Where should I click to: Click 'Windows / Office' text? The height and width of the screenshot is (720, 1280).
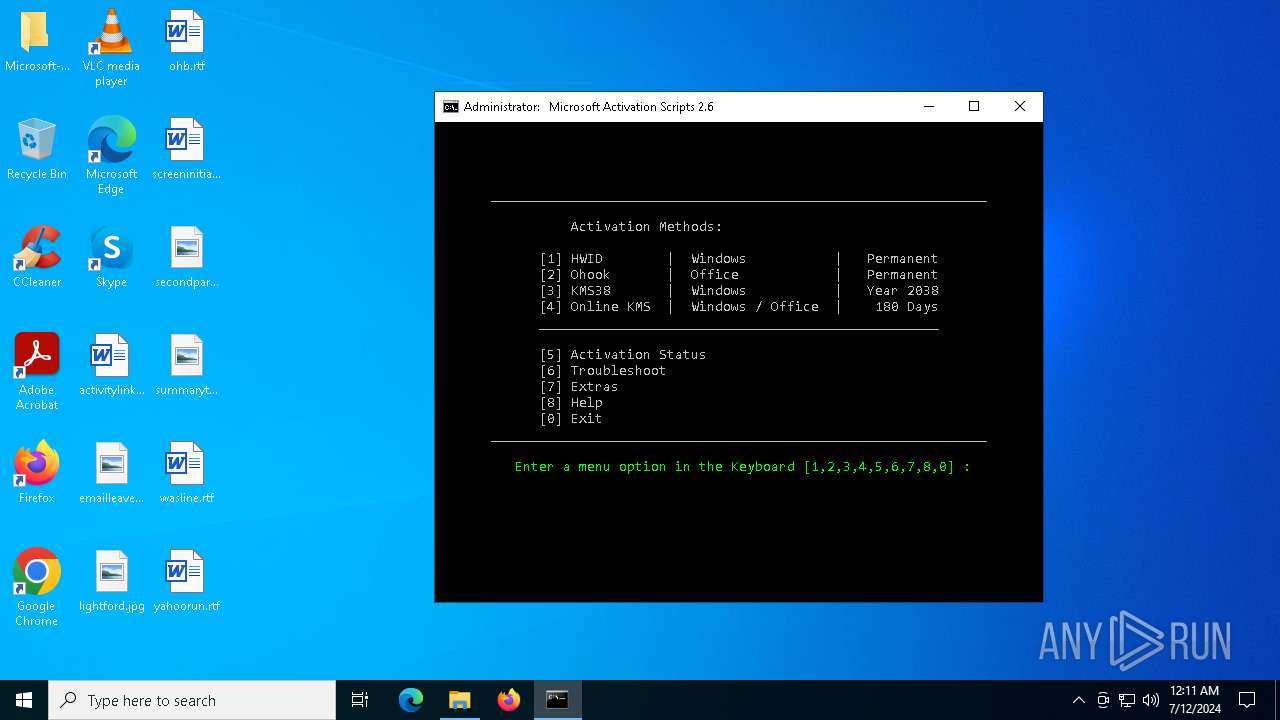point(755,307)
